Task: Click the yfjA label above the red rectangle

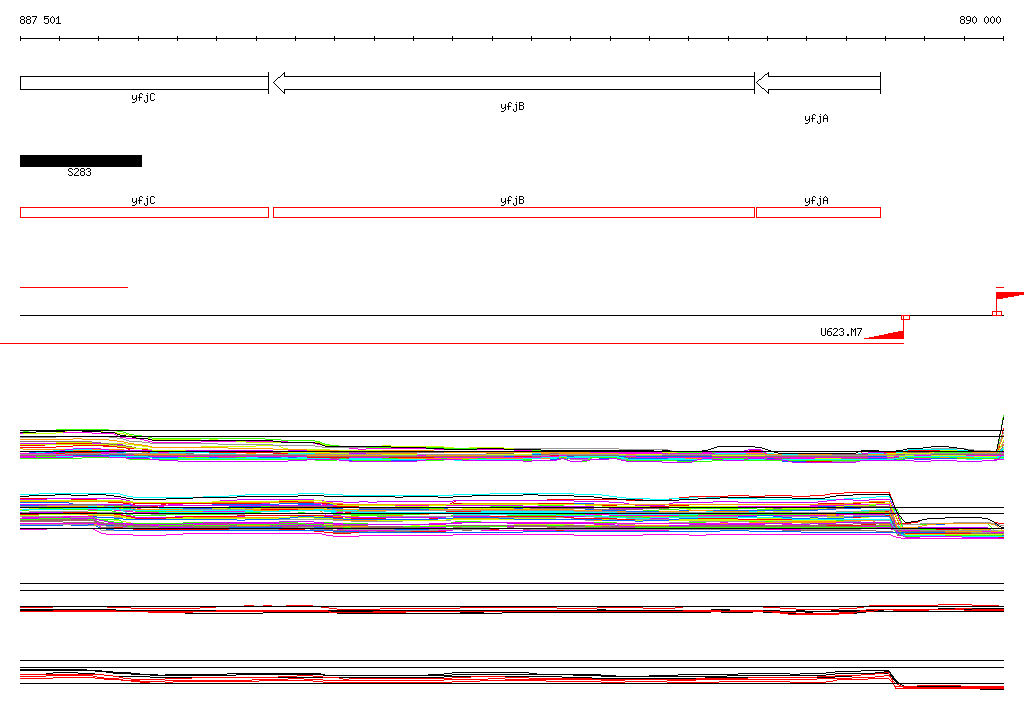Action: (x=816, y=201)
